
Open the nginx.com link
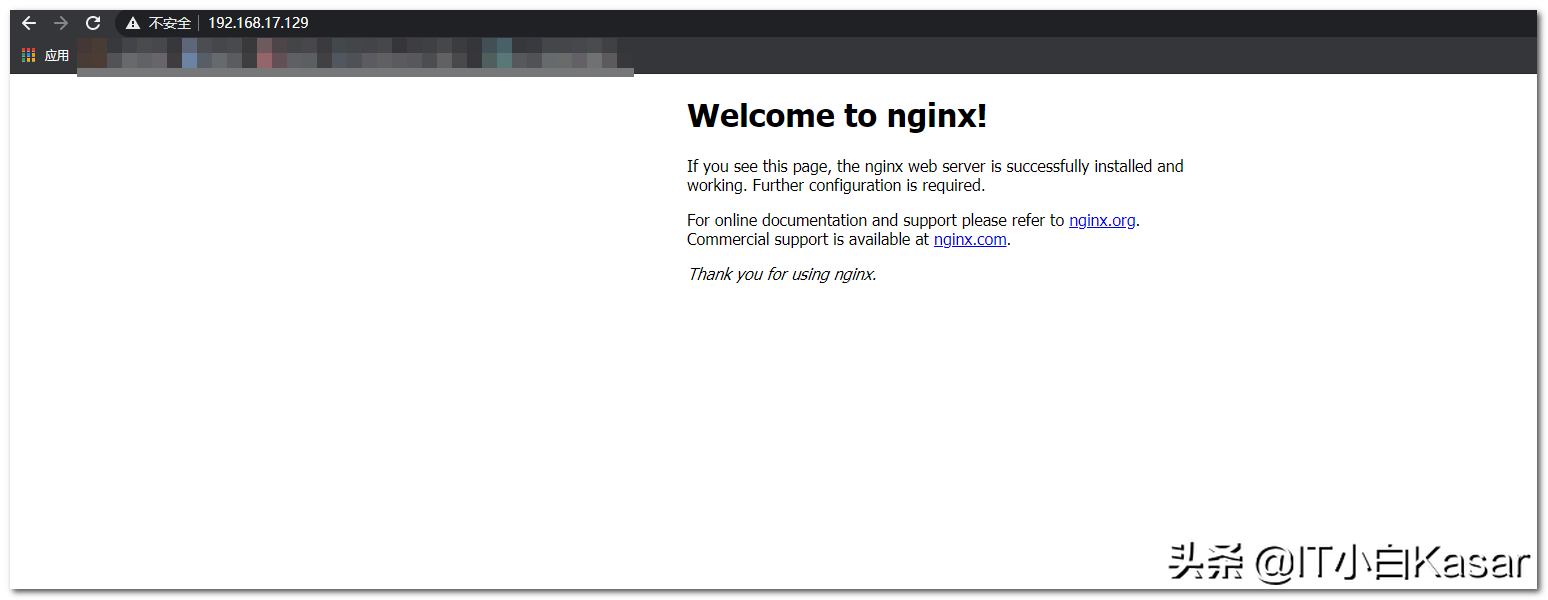tap(970, 239)
